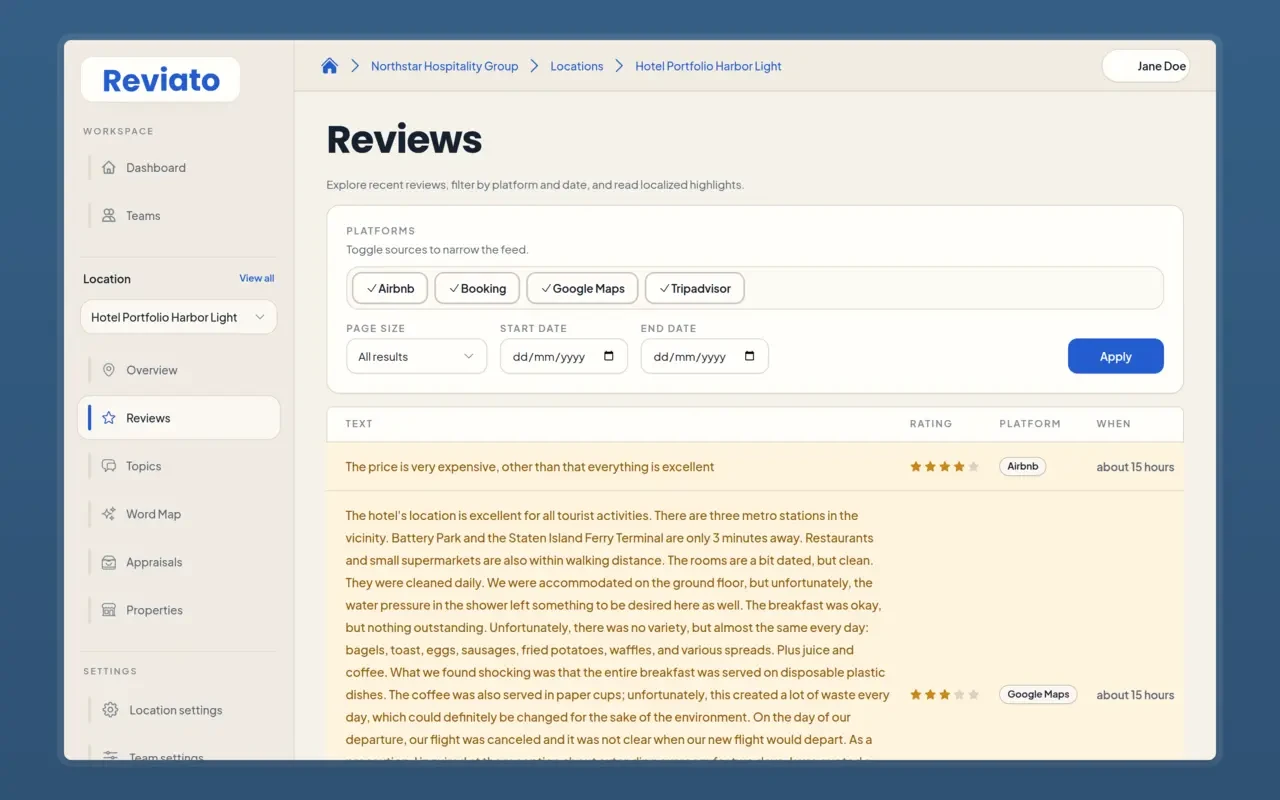Viewport: 1280px width, 800px height.
Task: Click Hotel Portfolio Harbor Light breadcrumb link
Action: tap(708, 66)
